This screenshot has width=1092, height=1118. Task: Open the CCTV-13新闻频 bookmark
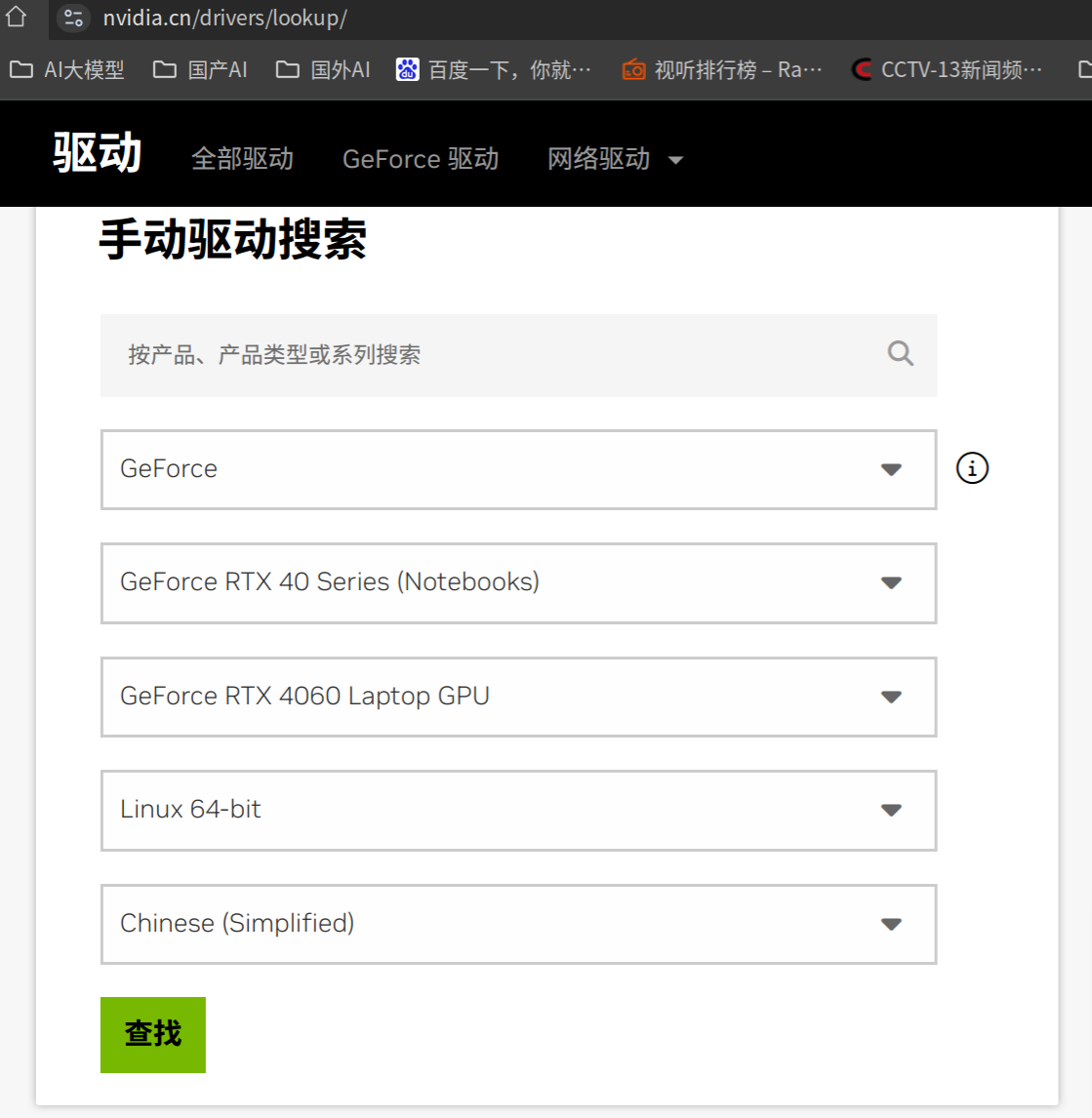coord(947,70)
